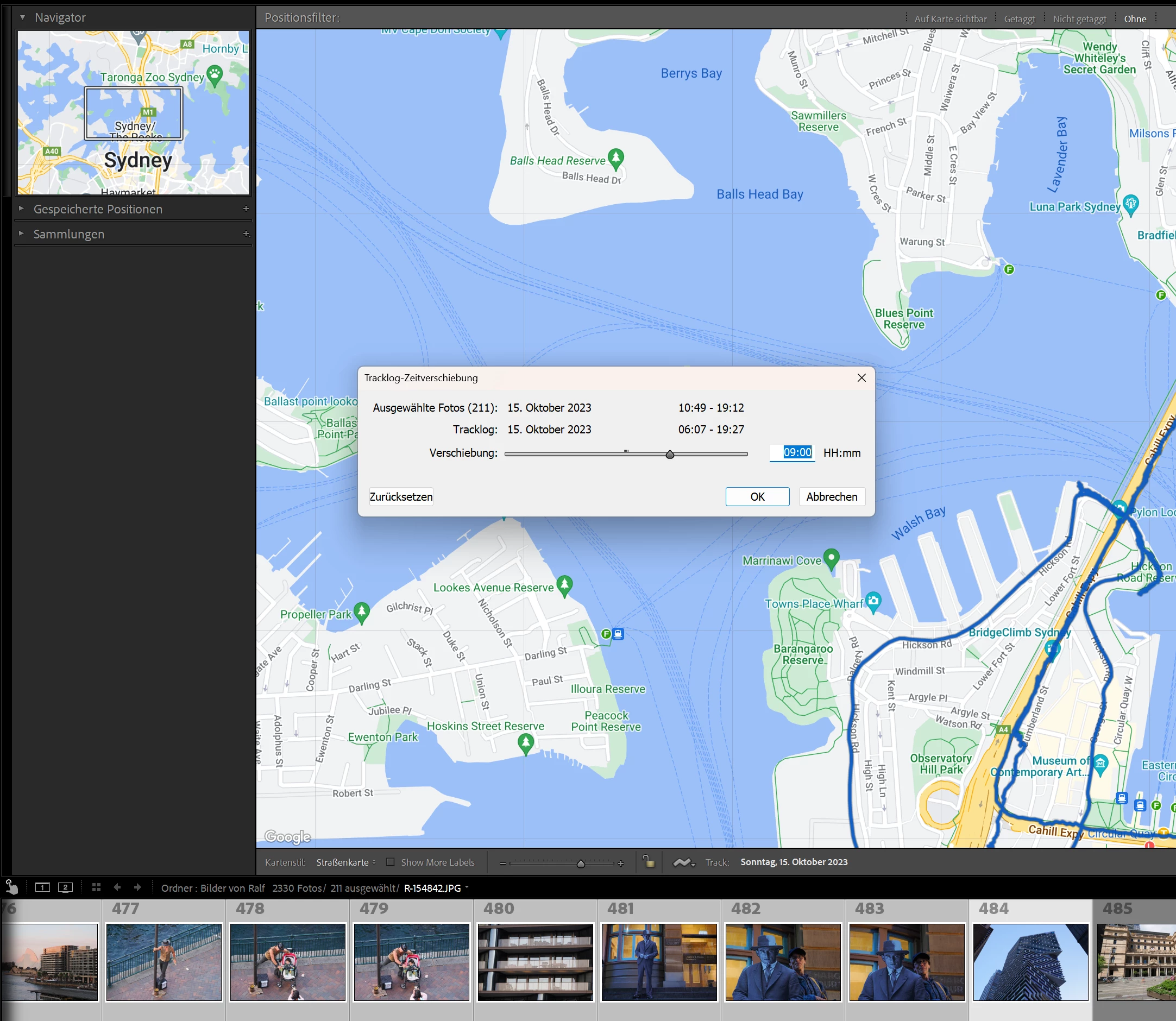Click the main window display icon 1

(42, 887)
